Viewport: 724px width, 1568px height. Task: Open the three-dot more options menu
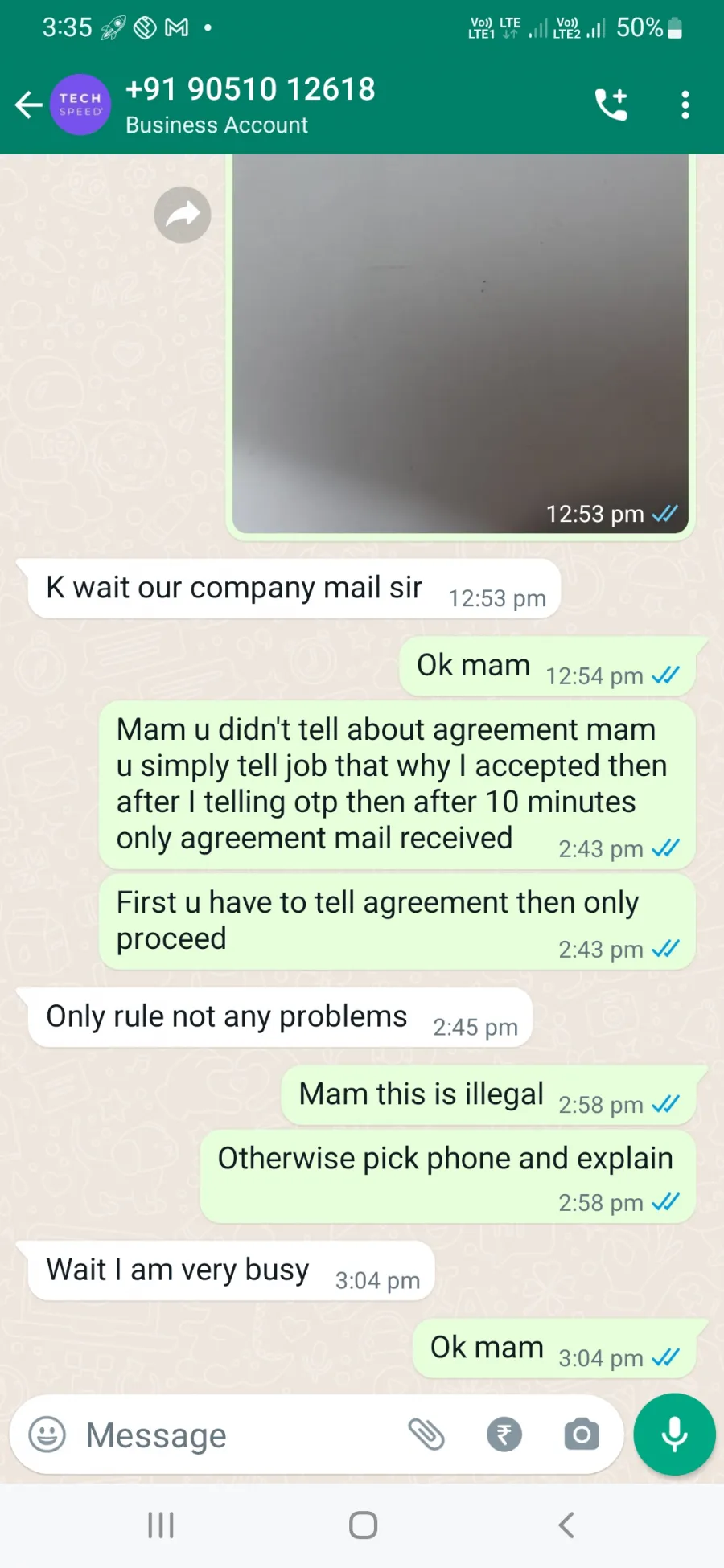point(685,105)
